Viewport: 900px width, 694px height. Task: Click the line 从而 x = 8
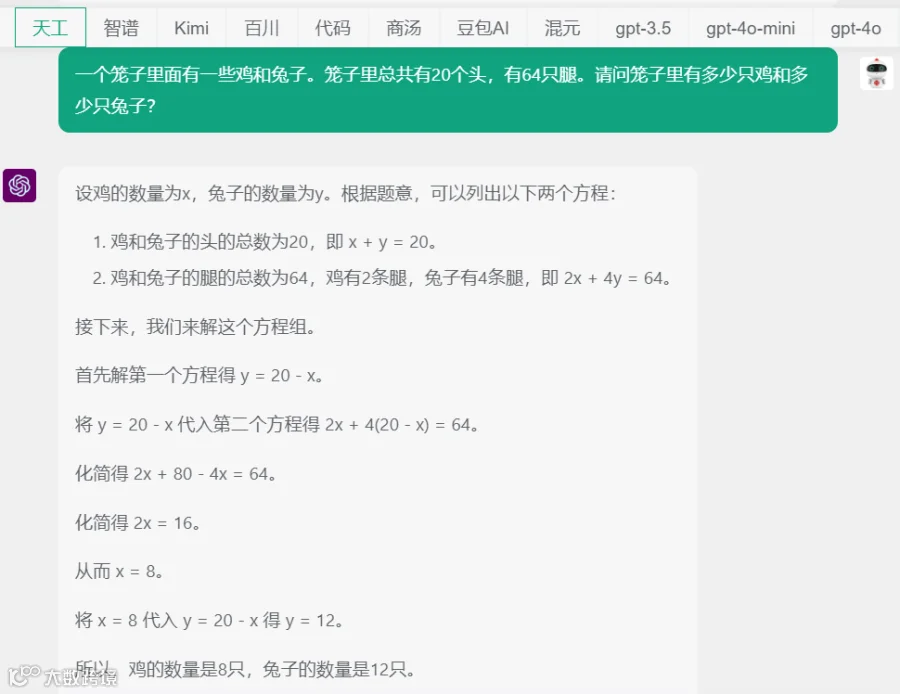coord(119,571)
